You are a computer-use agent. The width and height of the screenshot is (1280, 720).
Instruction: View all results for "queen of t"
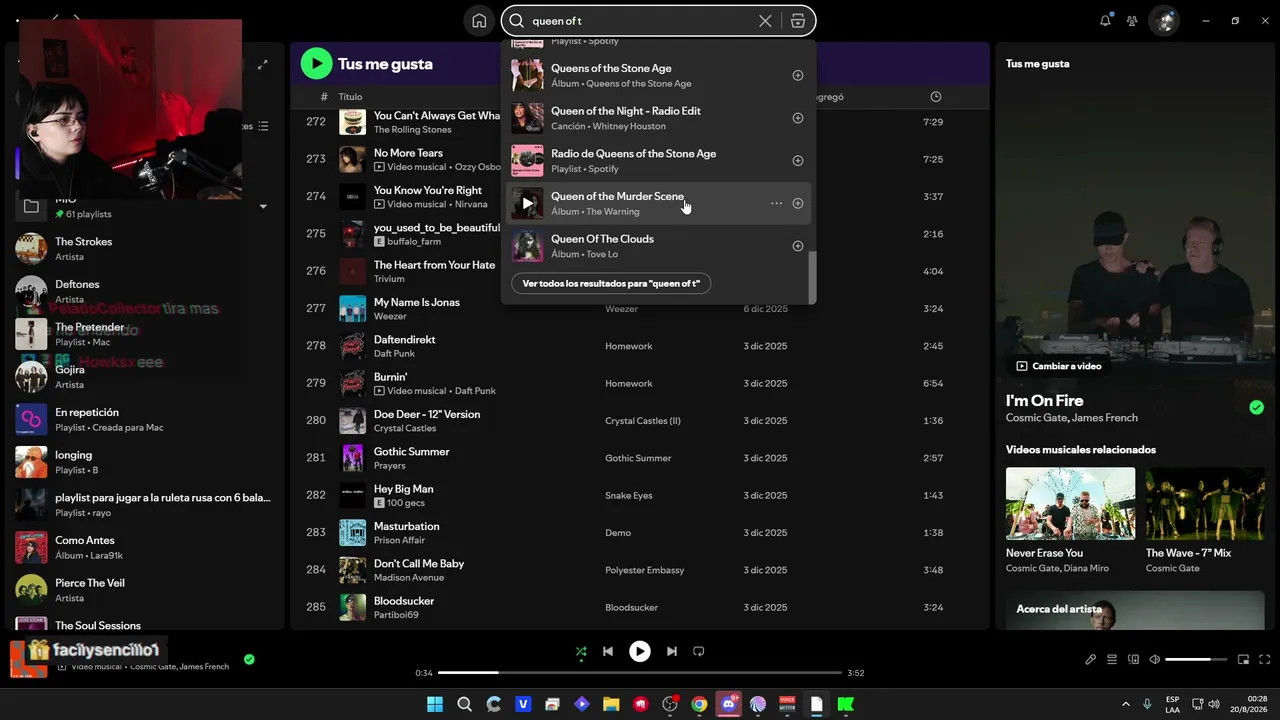[611, 284]
